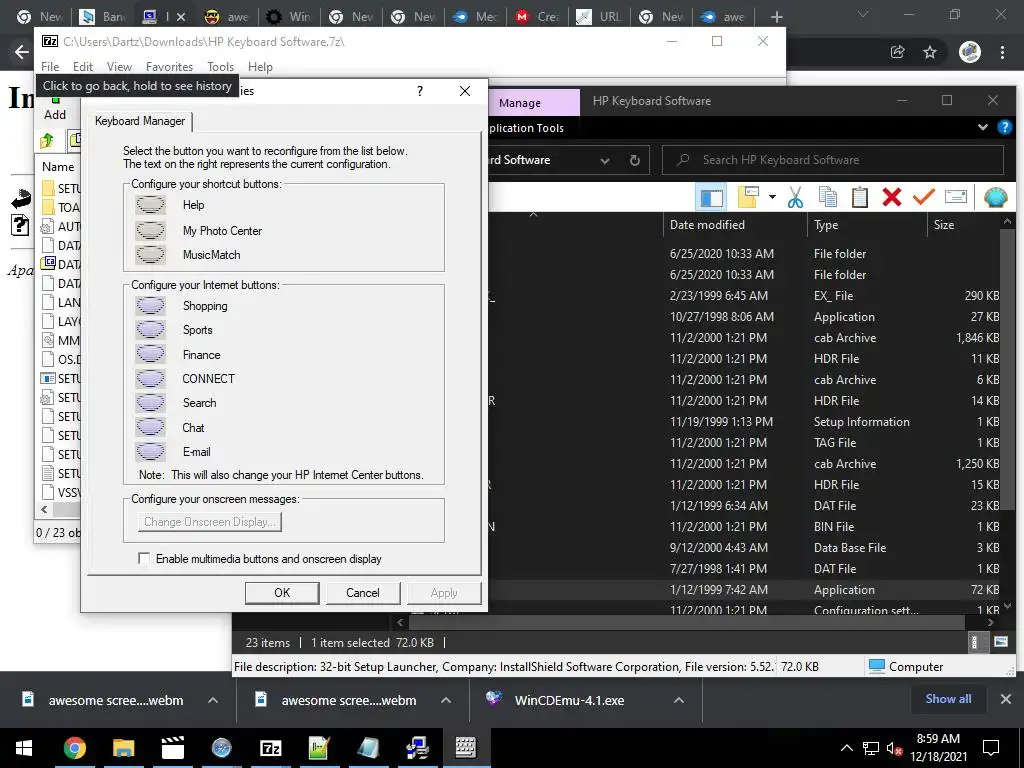Click the Finance Internet button icon
Image resolution: width=1024 pixels, height=768 pixels.
coord(150,355)
